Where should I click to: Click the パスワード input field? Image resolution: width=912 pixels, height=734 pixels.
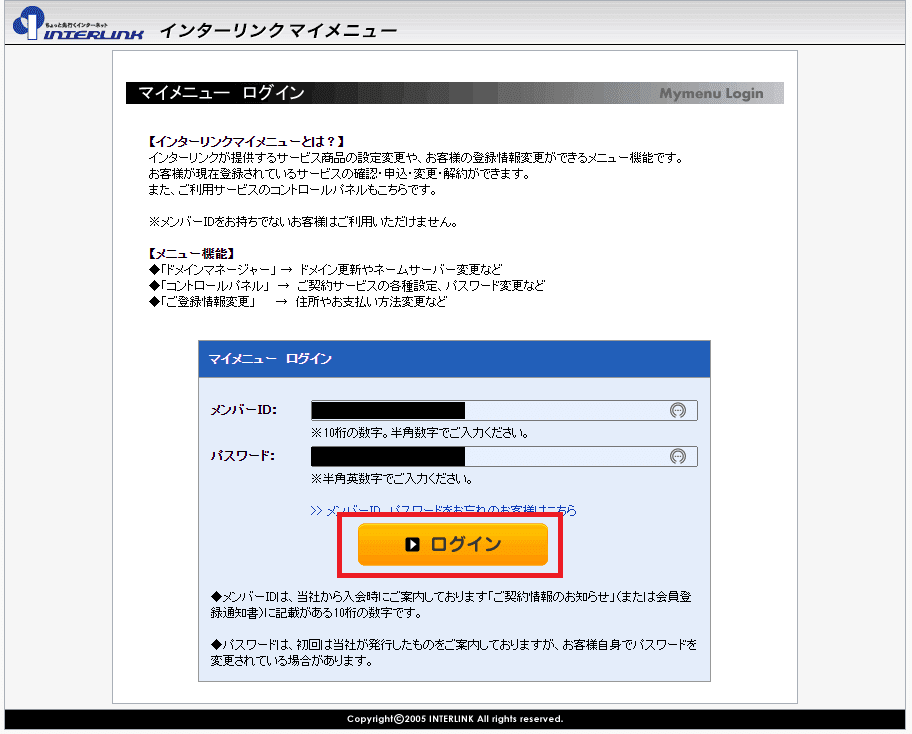[x=504, y=457]
